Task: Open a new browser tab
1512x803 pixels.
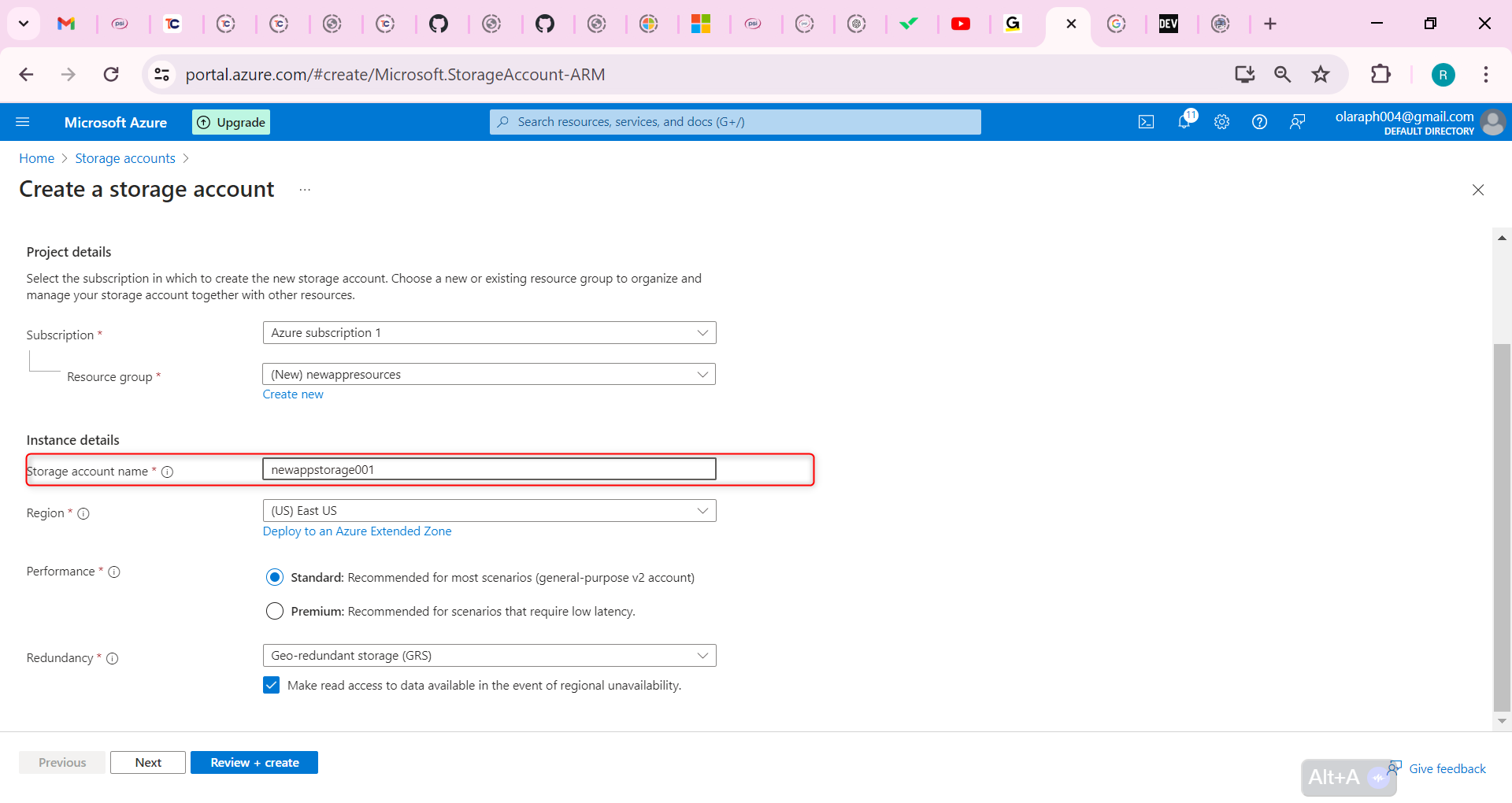Action: tap(1270, 24)
